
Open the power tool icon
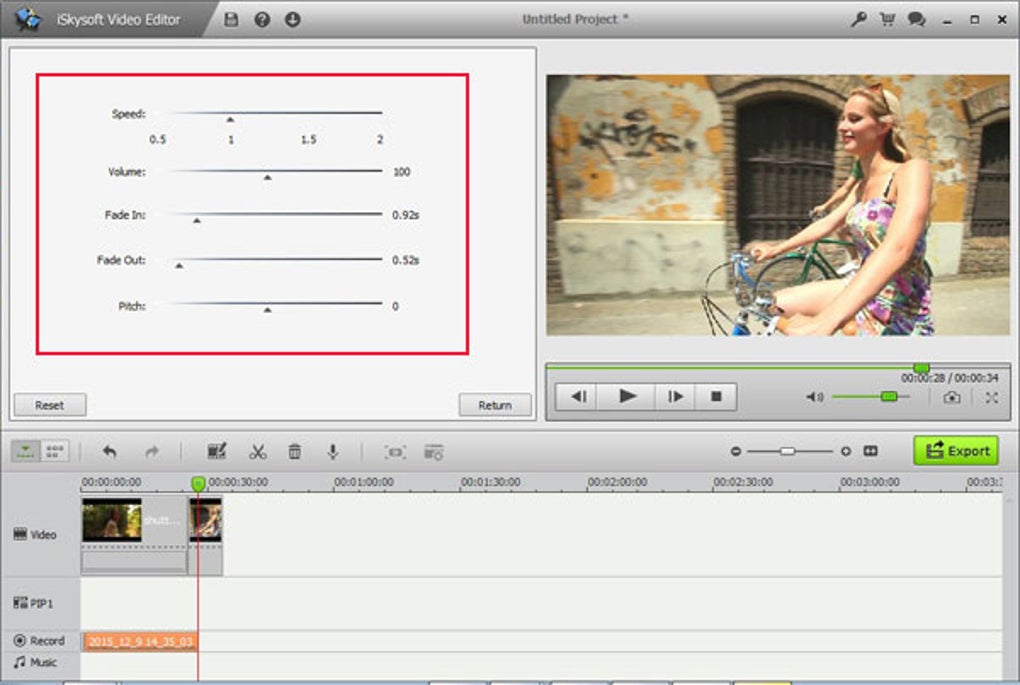point(433,451)
